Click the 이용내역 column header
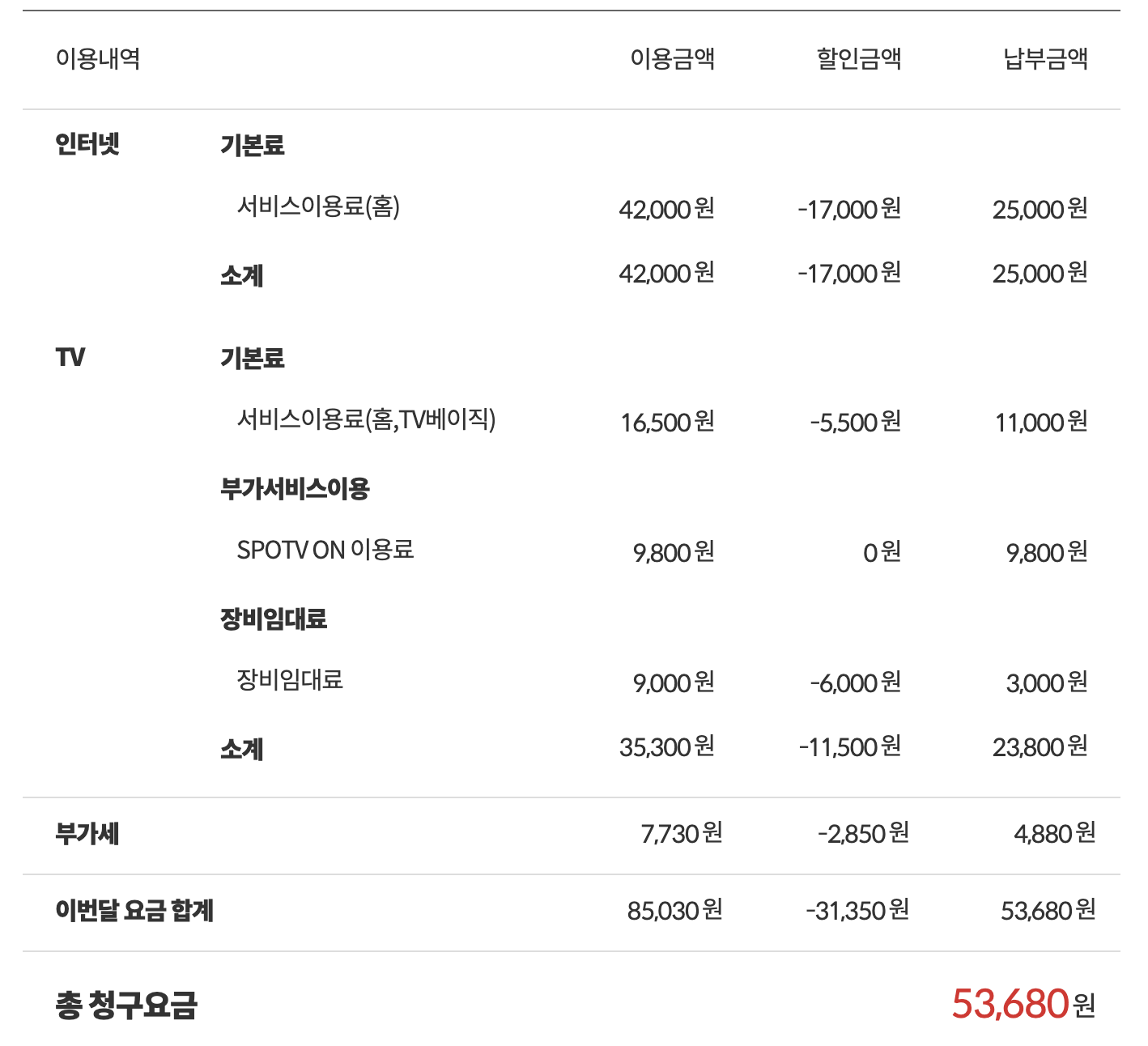This screenshot has height=1046, width=1148. 98,59
